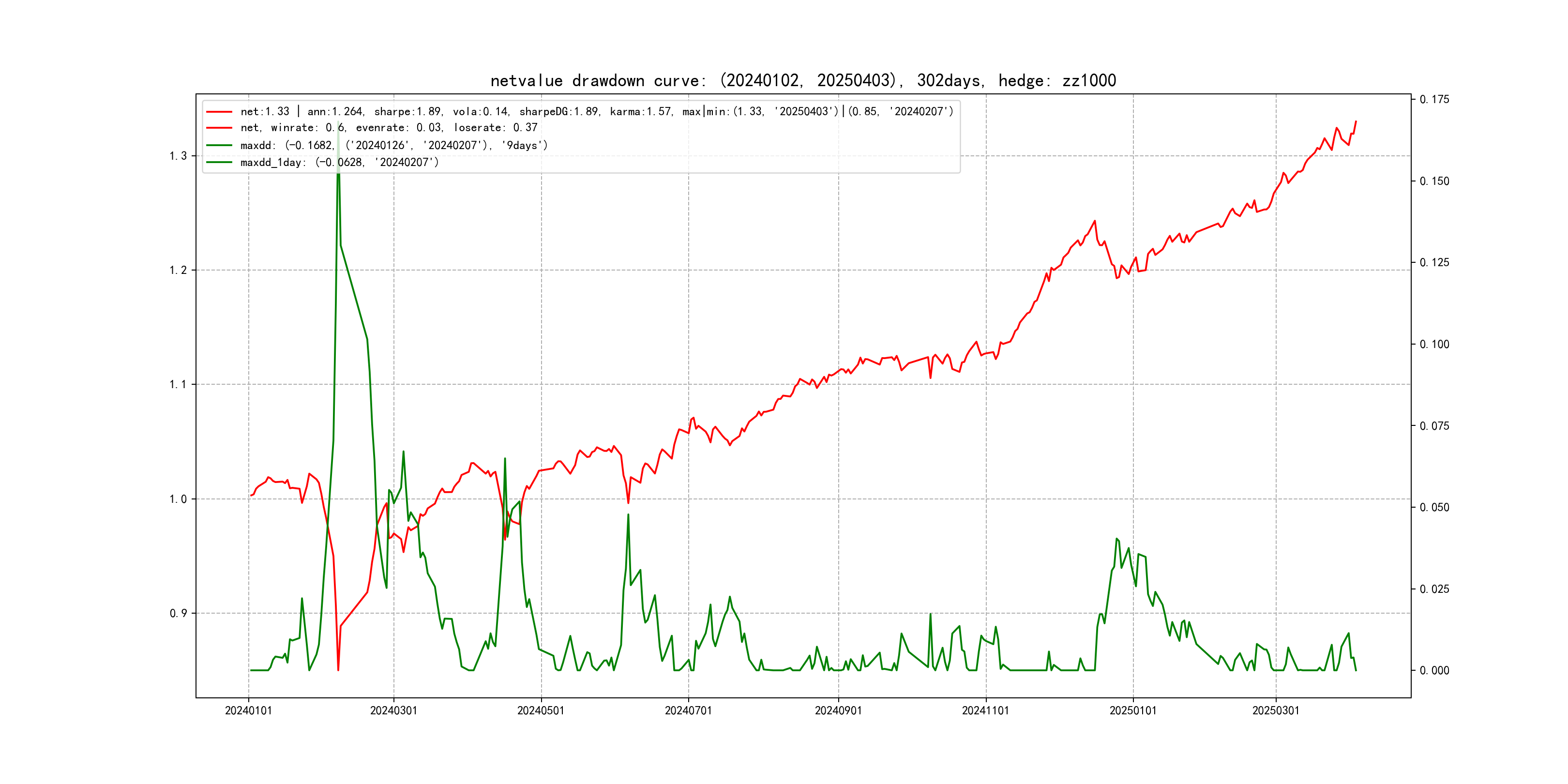
Task: Click the red line swatch beside 'net:1.33' legend
Action: coord(219,112)
